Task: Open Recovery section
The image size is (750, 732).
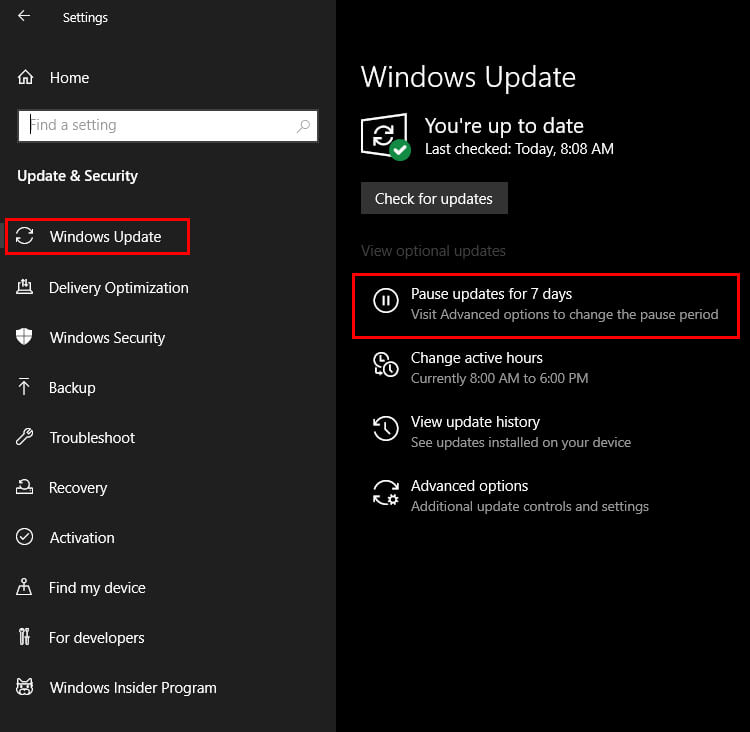Action: point(78,488)
